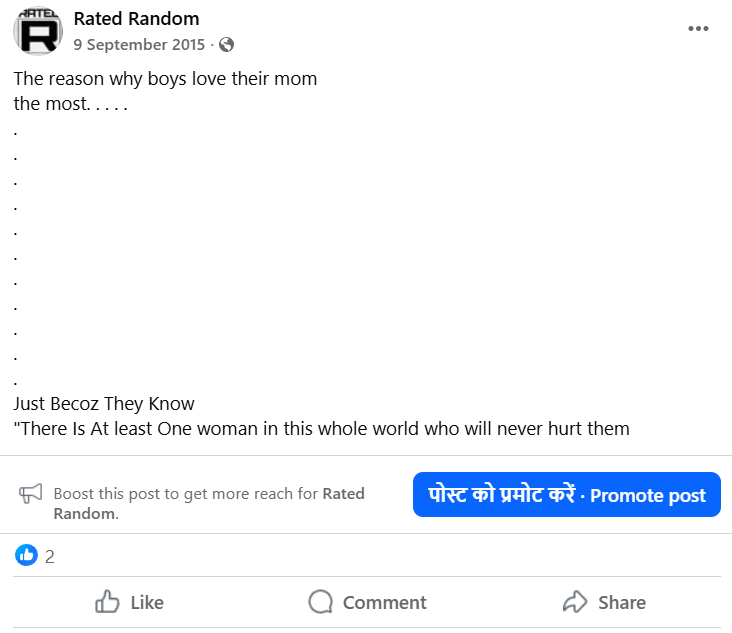Click the post's first line about boys and mom
Viewport: 732px width, 633px height.
165,79
